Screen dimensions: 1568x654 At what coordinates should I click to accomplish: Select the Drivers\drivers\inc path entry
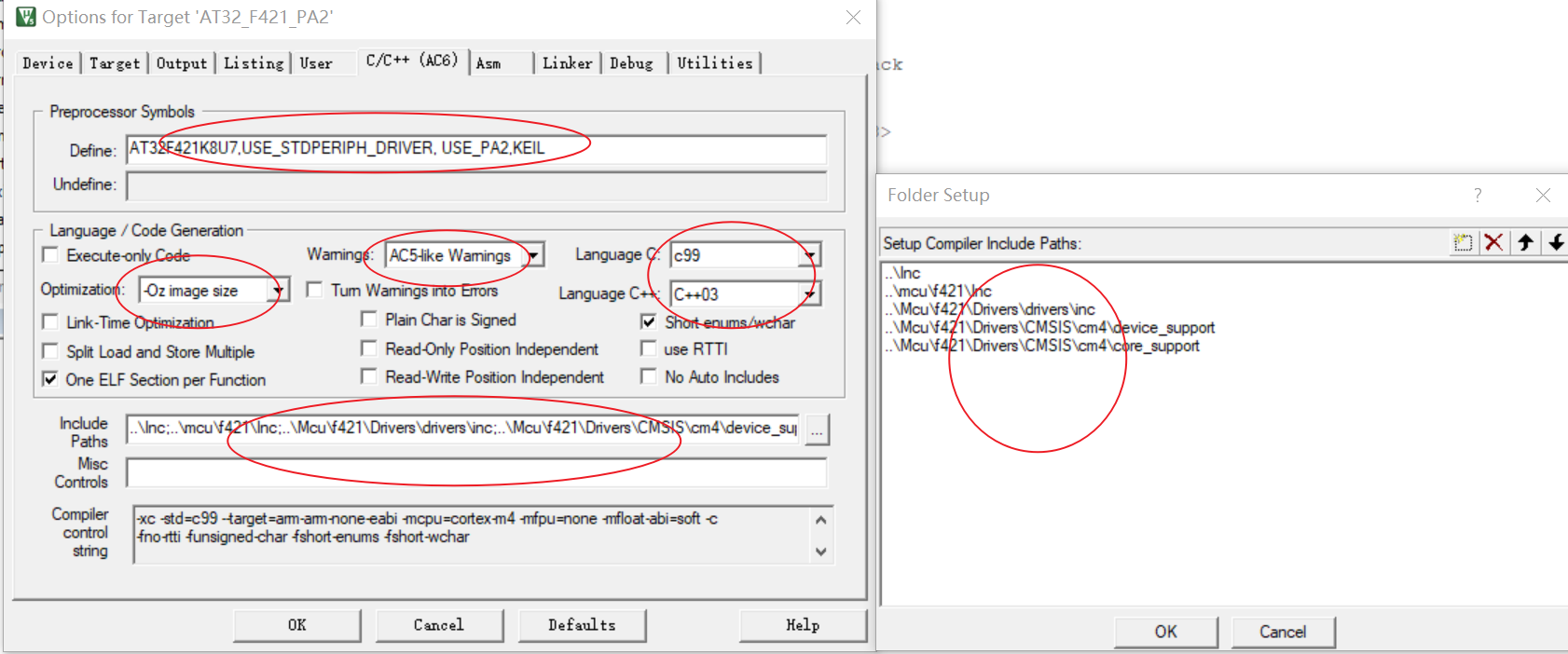(990, 309)
